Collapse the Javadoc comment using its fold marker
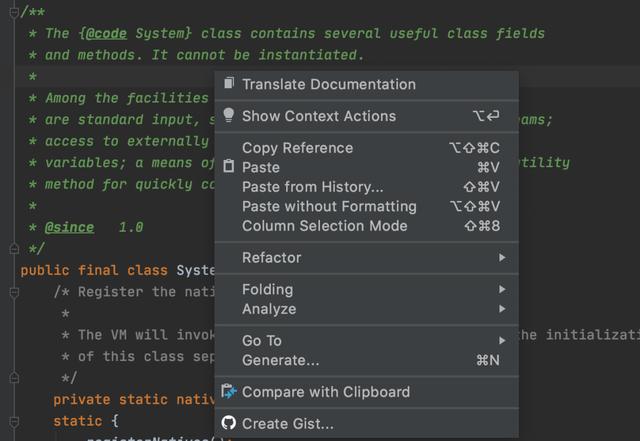The width and height of the screenshot is (640, 441). tap(14, 11)
